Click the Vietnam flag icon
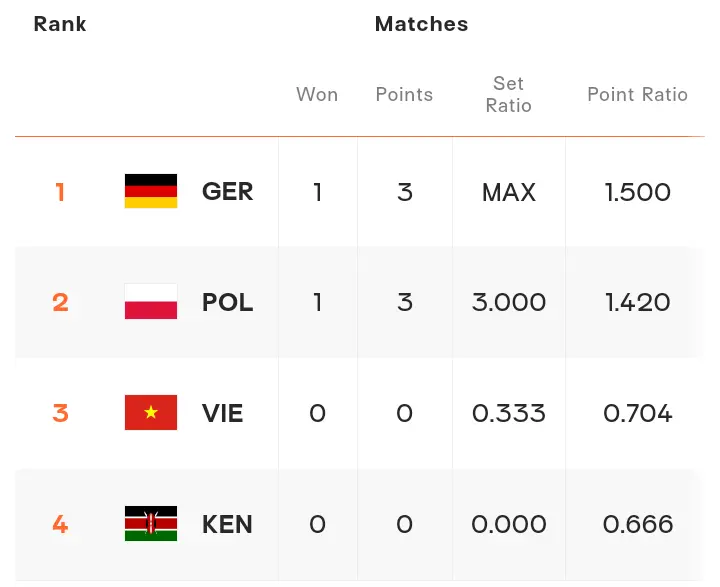 151,413
